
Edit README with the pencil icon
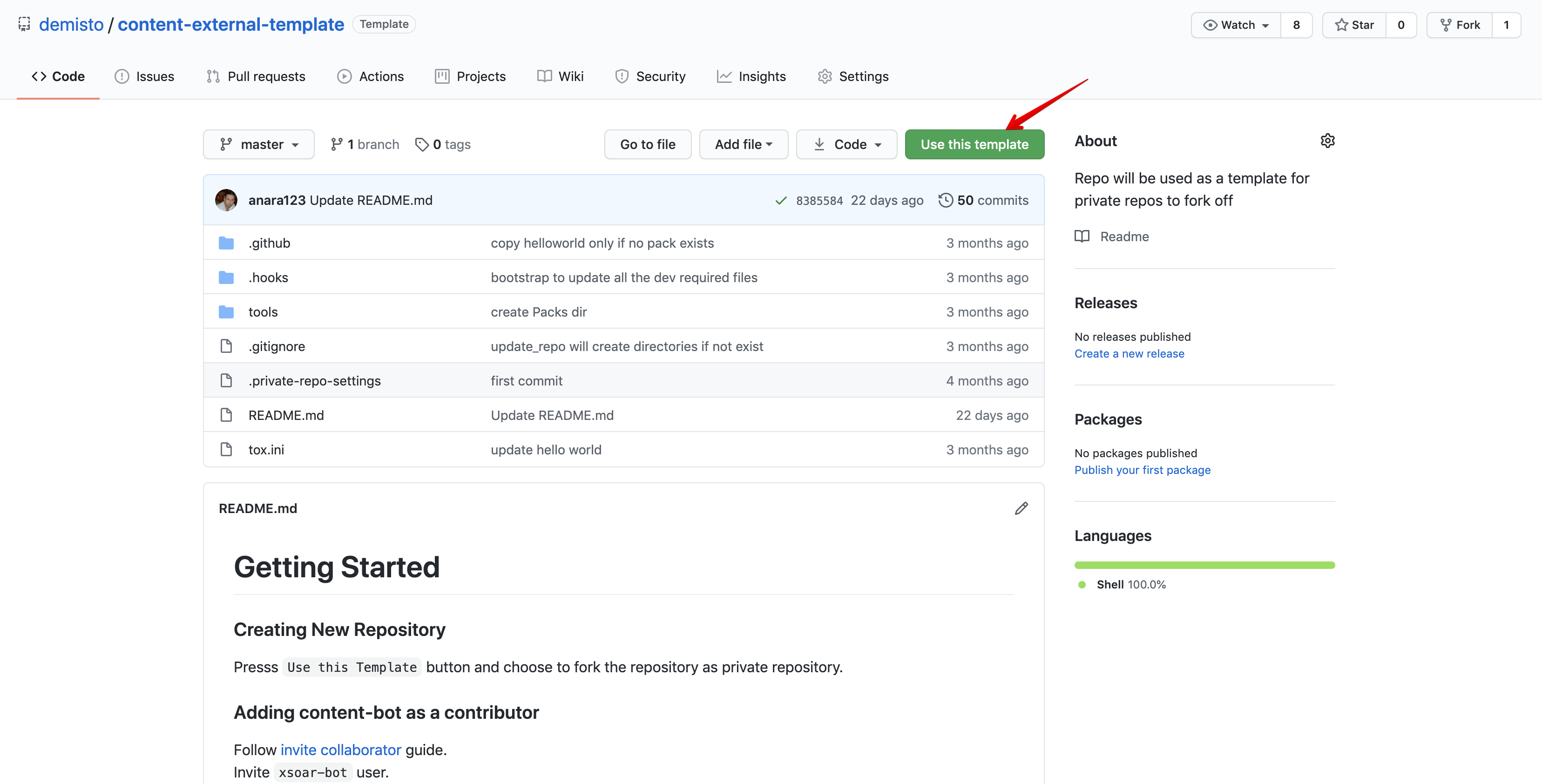(x=1021, y=509)
